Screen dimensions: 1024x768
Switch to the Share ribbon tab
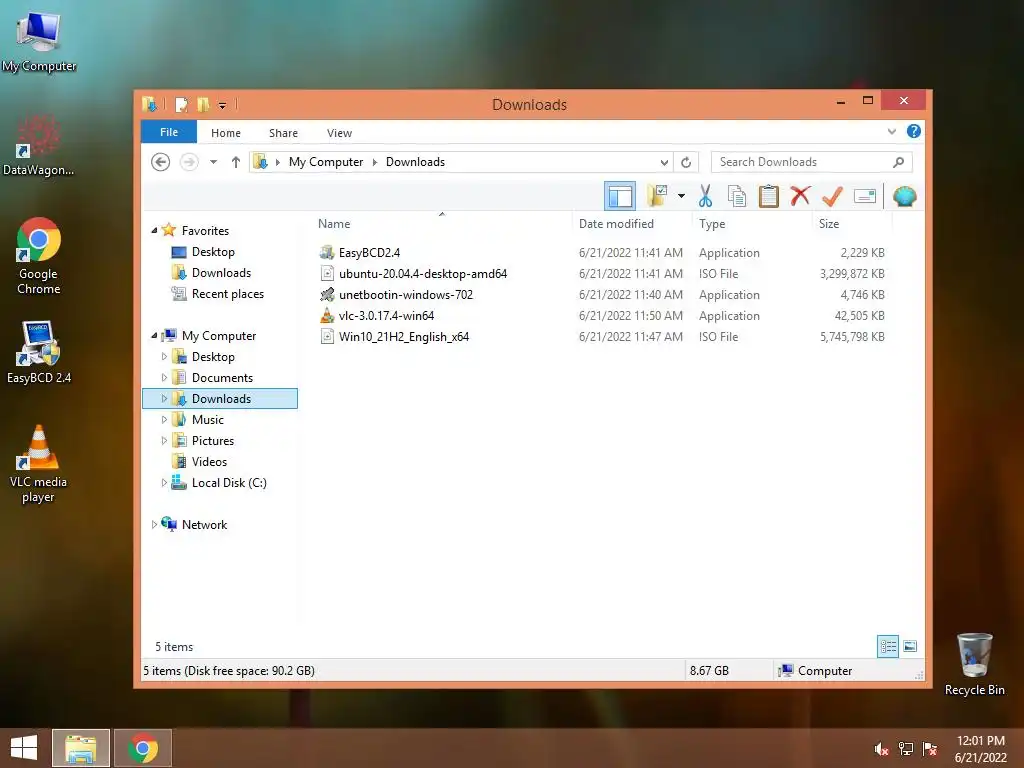(x=283, y=133)
